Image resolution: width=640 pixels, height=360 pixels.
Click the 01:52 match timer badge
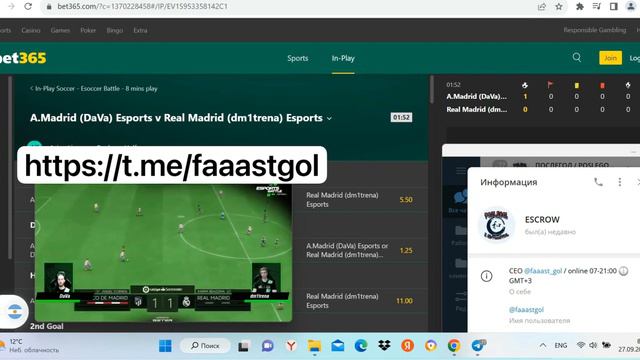[401, 118]
